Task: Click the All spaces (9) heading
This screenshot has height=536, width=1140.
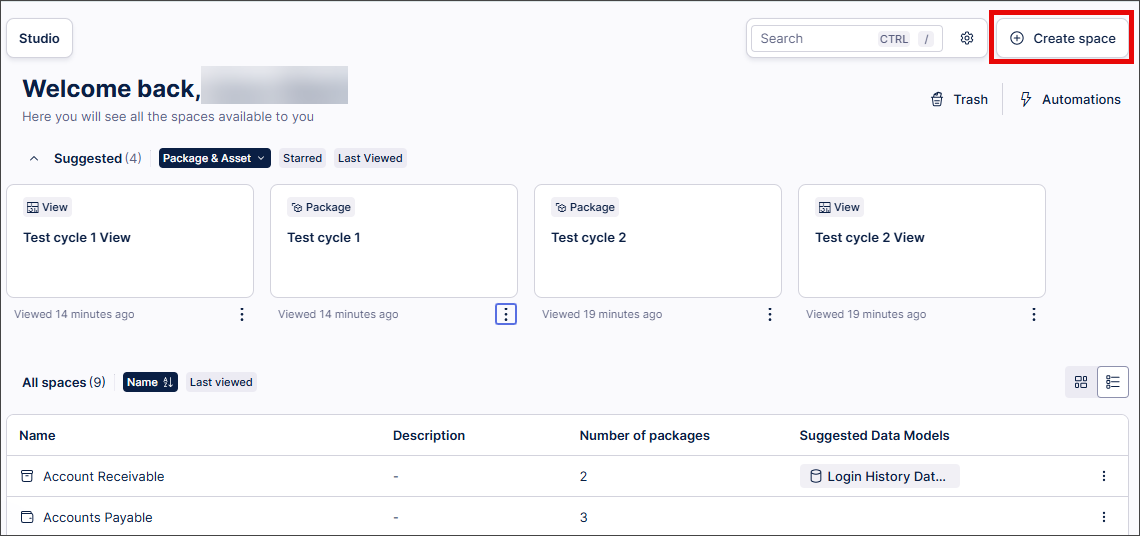Action: [64, 383]
